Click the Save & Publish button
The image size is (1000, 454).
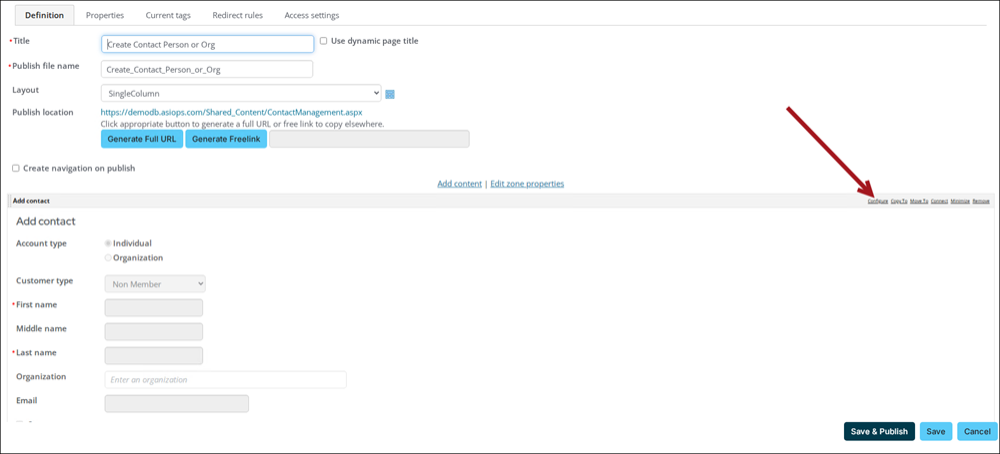(x=879, y=431)
